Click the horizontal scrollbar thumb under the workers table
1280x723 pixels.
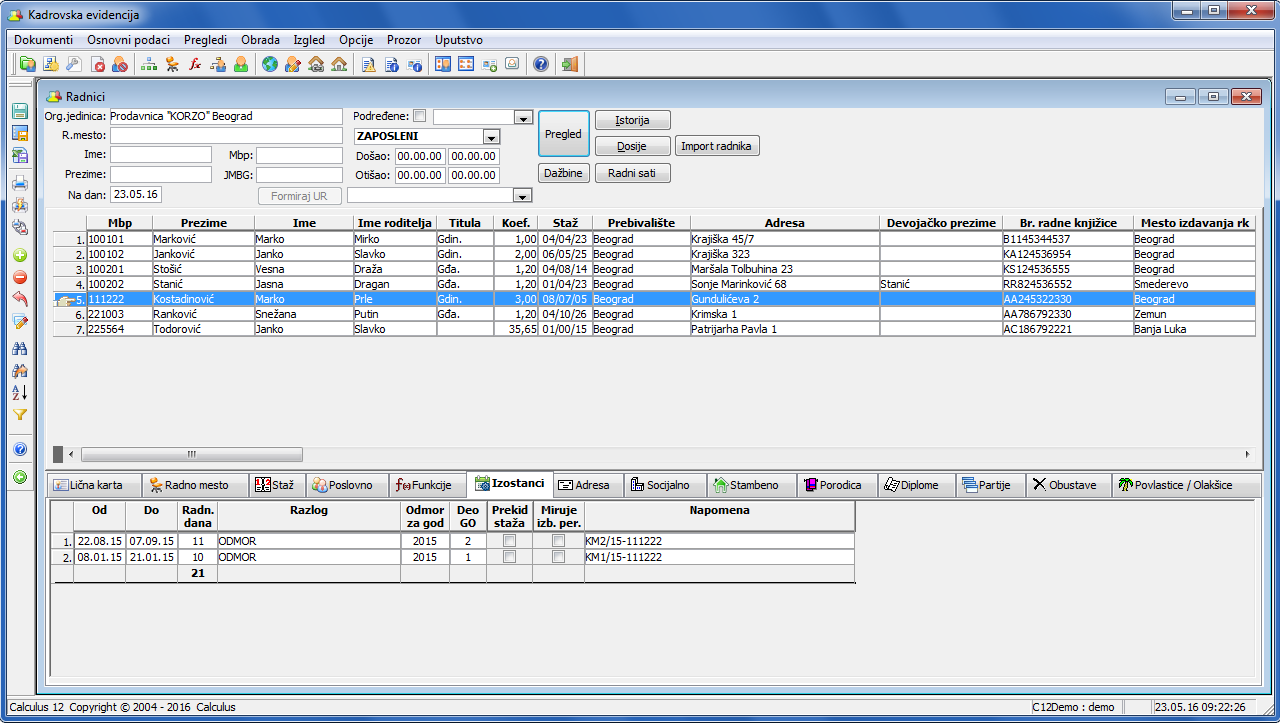pos(191,454)
